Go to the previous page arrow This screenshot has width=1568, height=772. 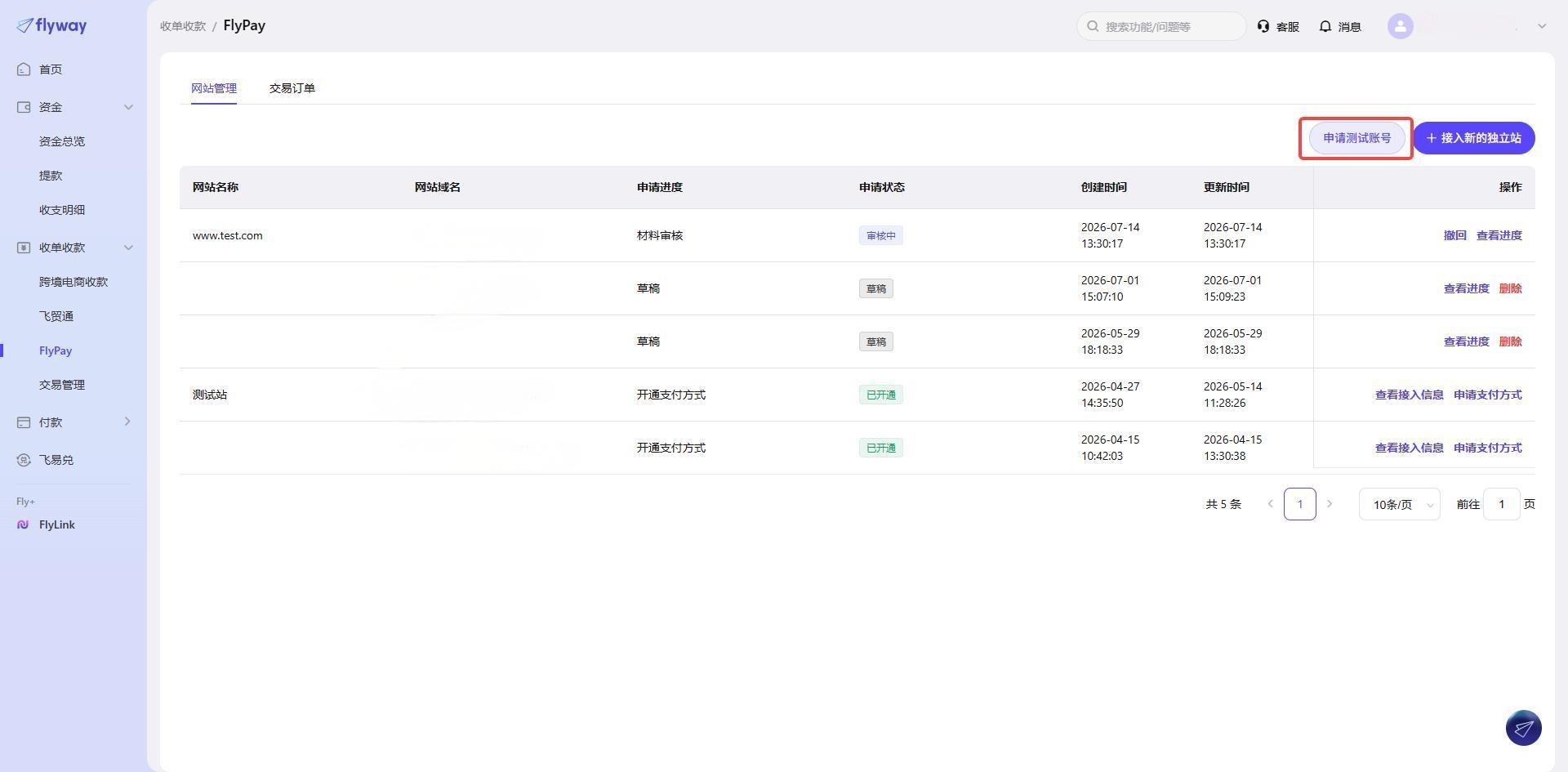pos(1270,504)
